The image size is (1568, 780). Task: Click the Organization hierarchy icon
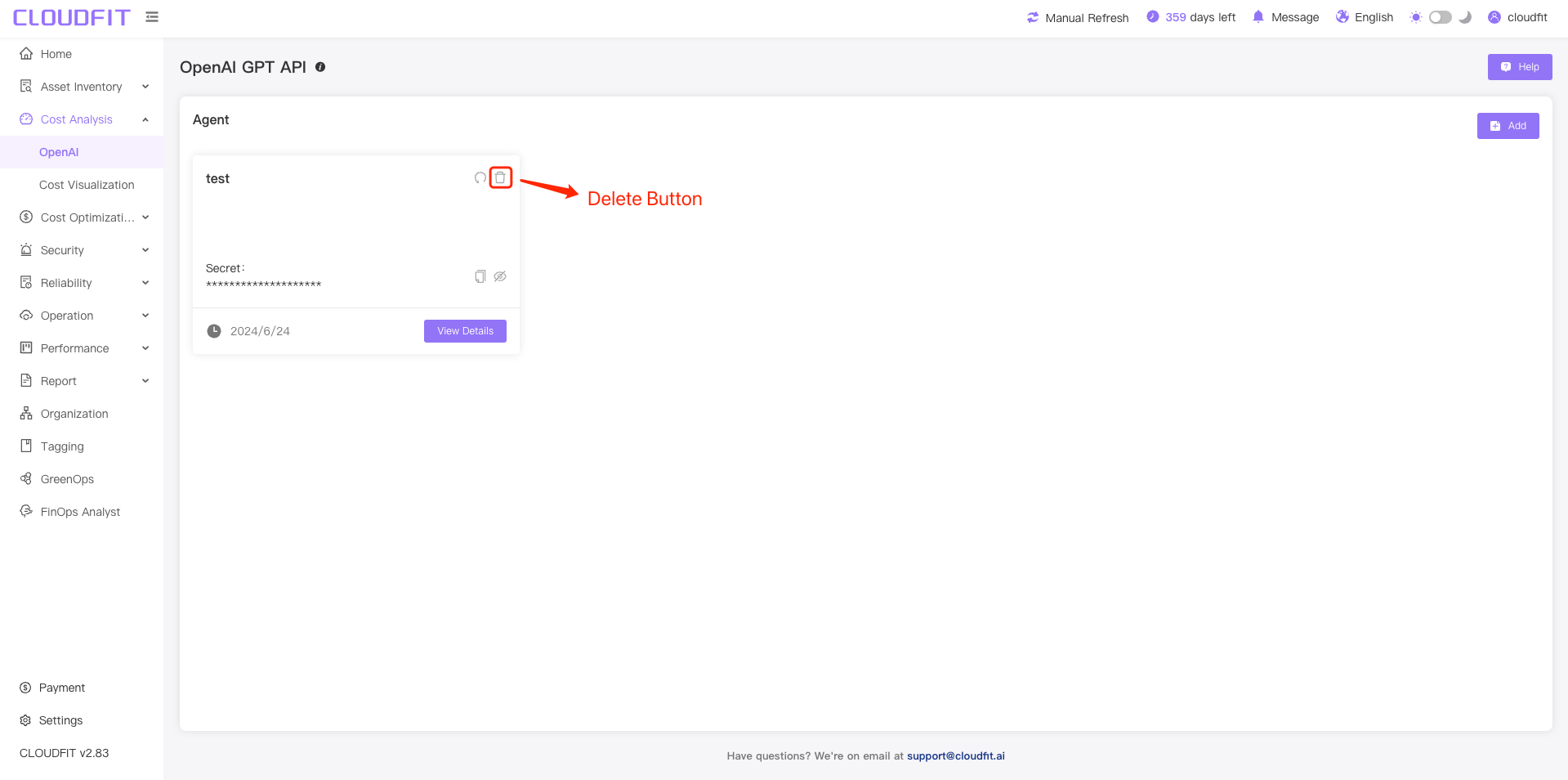[26, 413]
